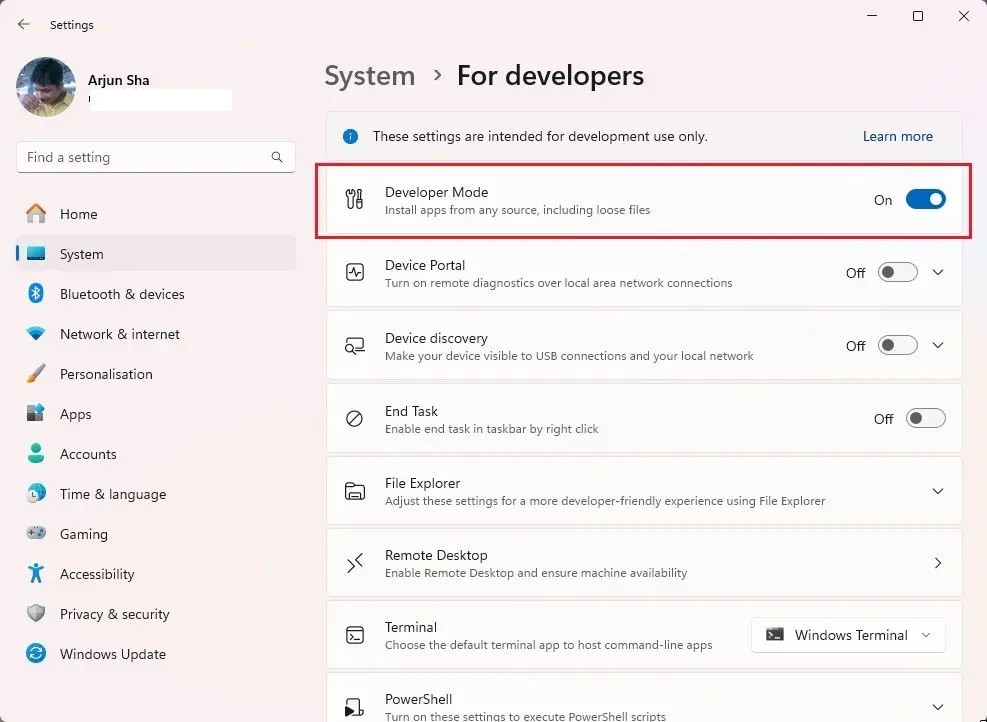Click the Developer Mode tools icon
The image size is (987, 722).
click(x=354, y=200)
